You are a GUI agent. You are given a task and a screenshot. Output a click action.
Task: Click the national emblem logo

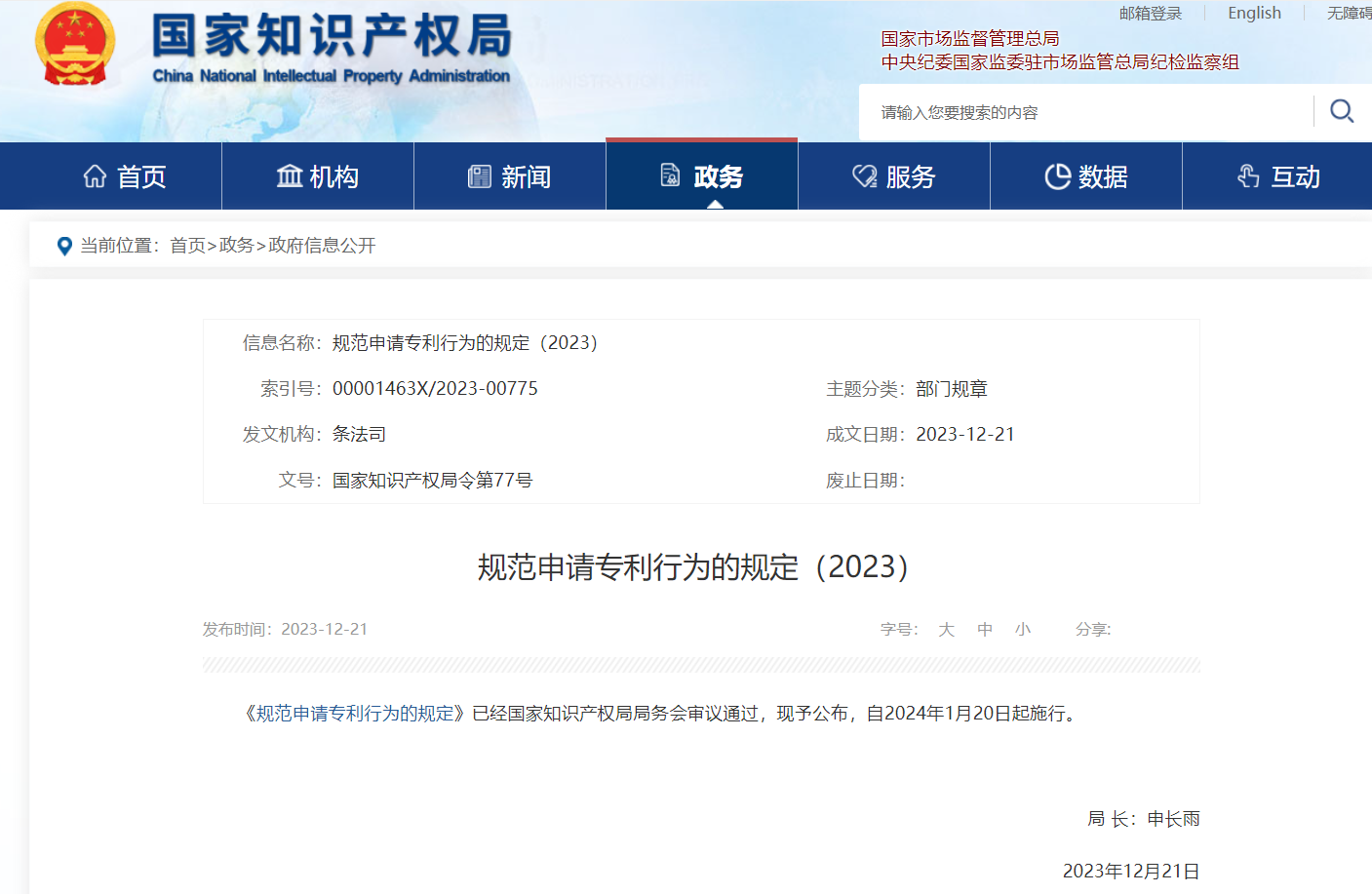pos(75,46)
